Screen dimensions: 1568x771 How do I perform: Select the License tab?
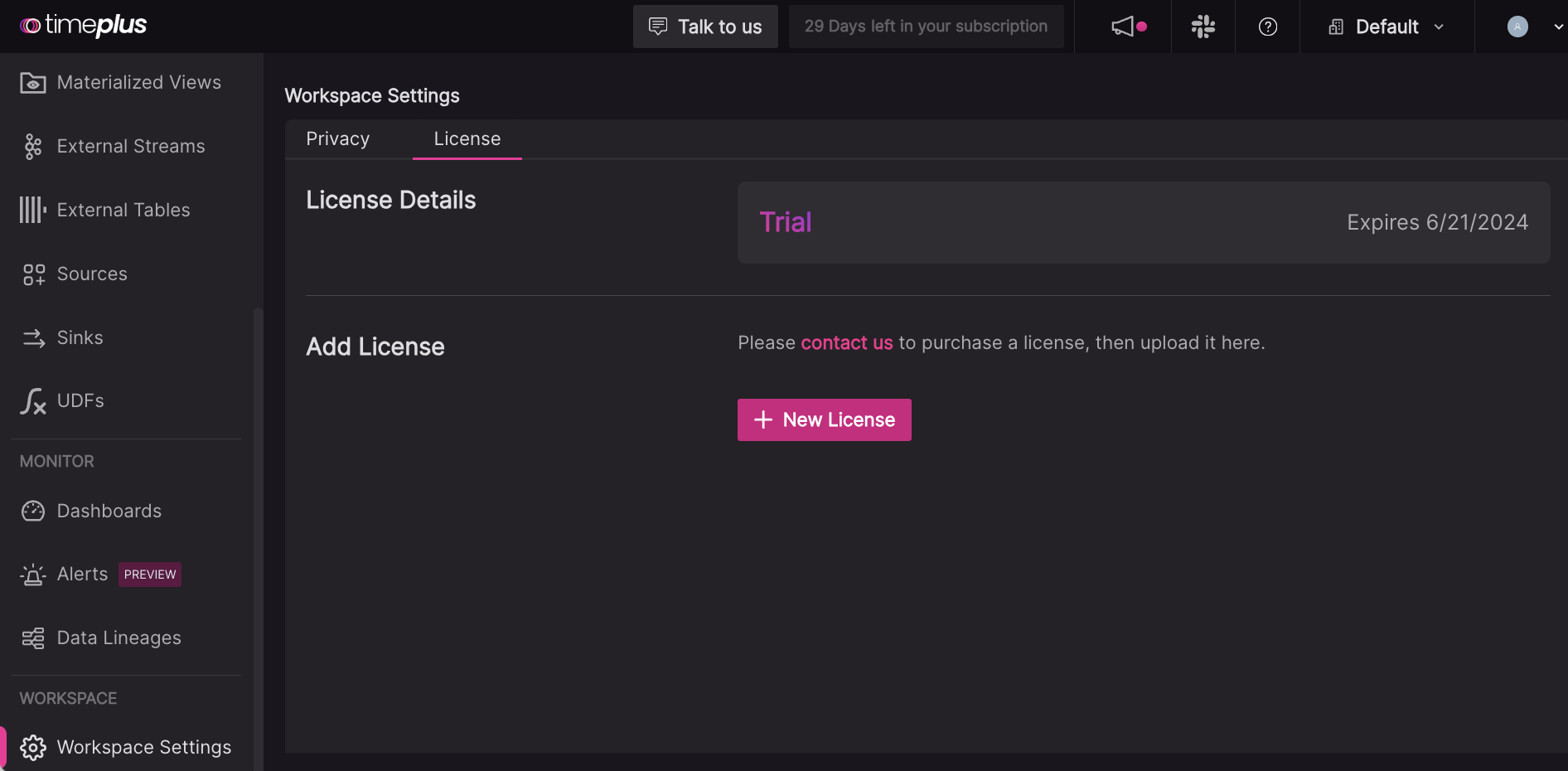467,139
